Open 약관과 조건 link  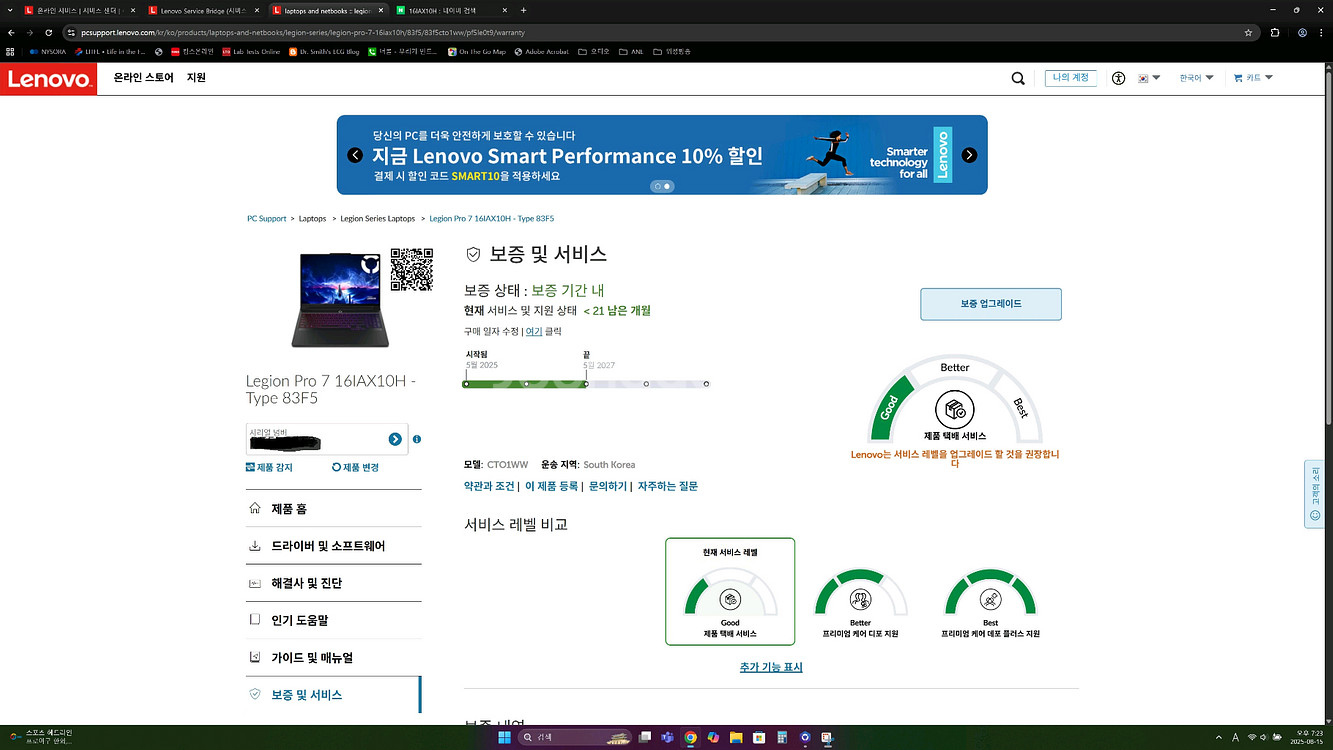(489, 486)
